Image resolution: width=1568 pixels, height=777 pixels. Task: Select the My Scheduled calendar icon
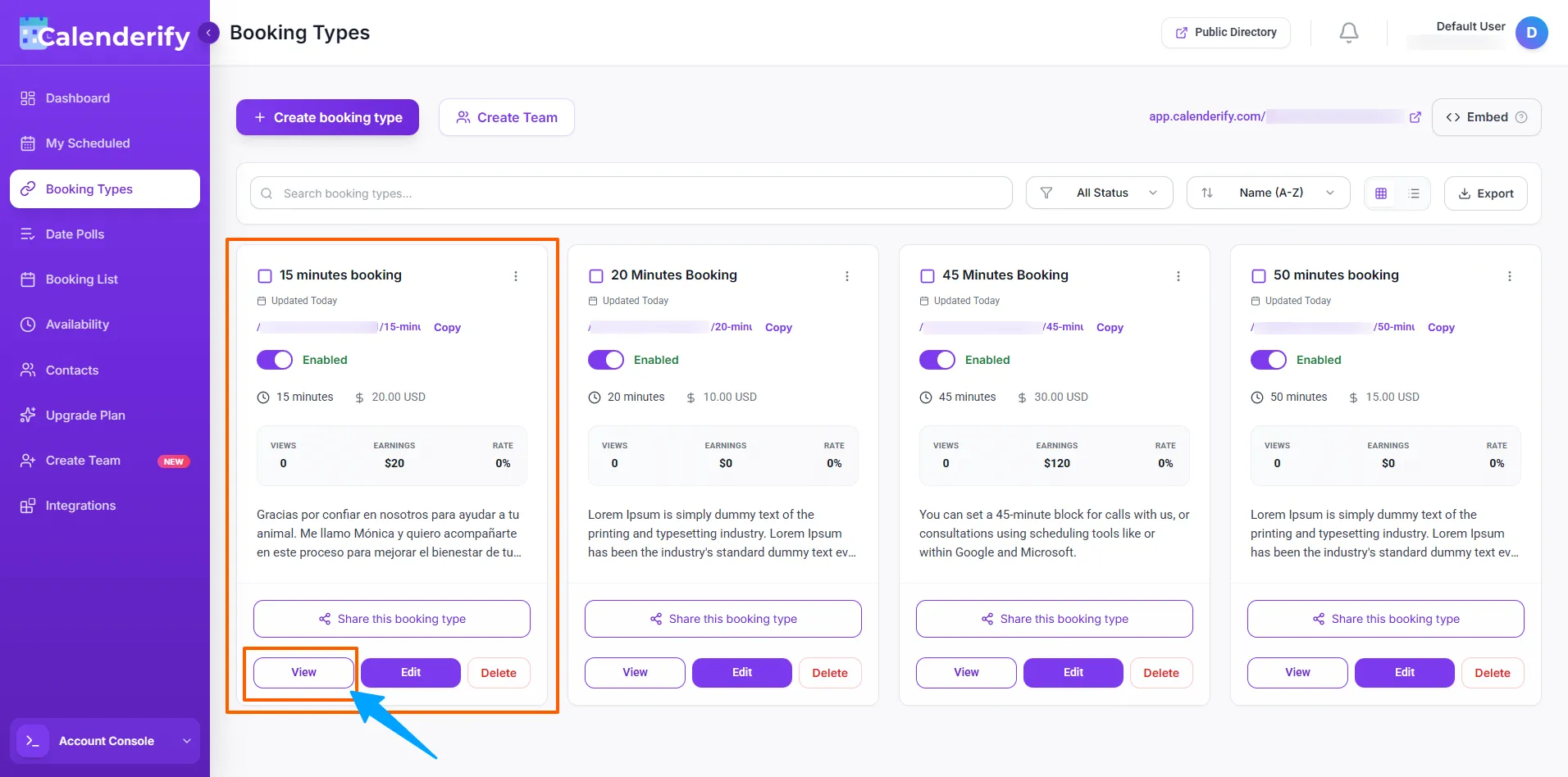point(27,143)
